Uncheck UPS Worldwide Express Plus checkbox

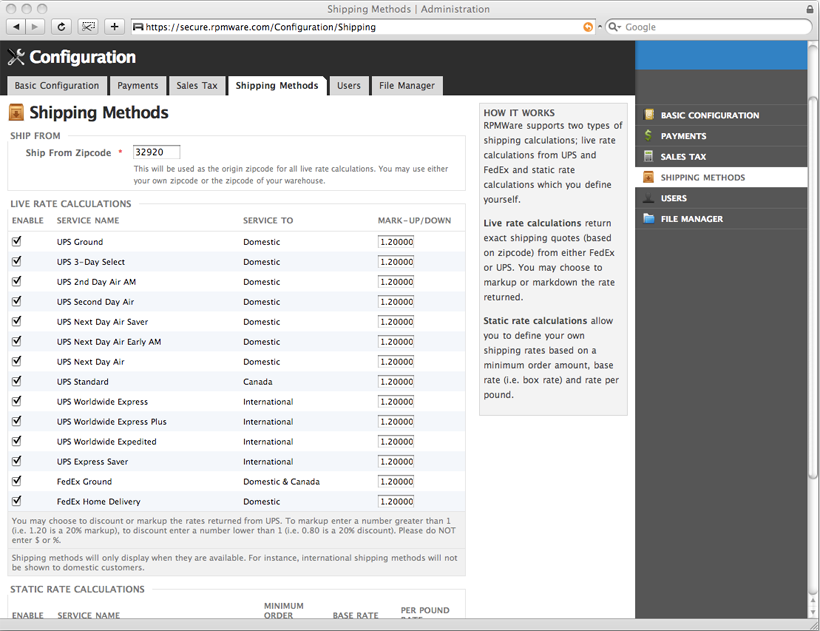coord(17,420)
